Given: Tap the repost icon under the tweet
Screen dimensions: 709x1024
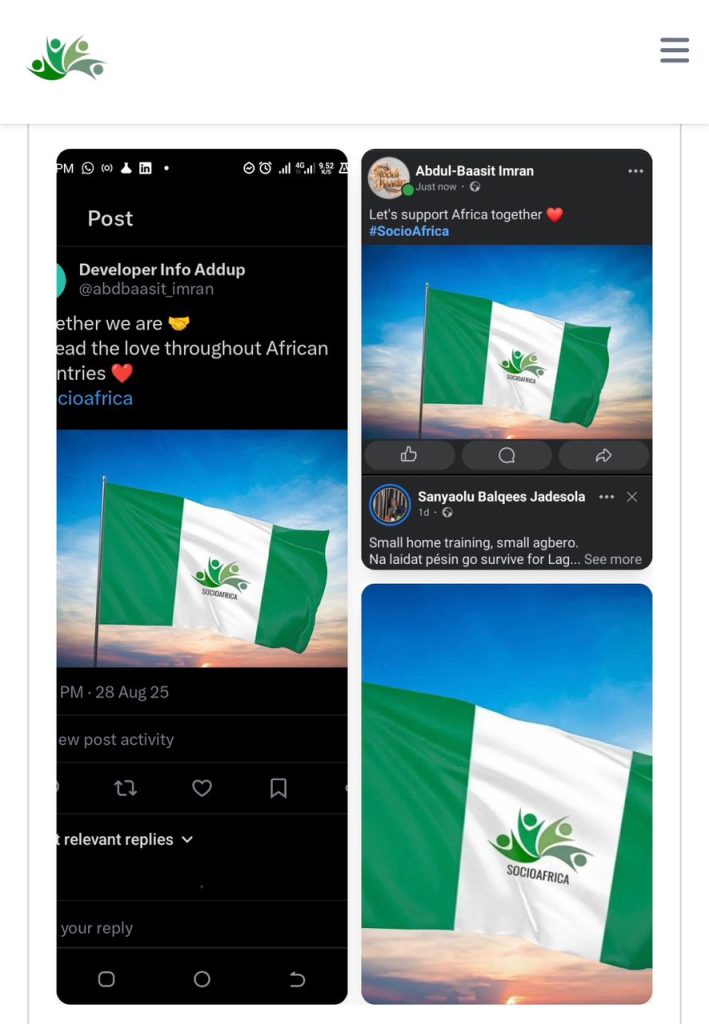Looking at the screenshot, I should click(125, 788).
